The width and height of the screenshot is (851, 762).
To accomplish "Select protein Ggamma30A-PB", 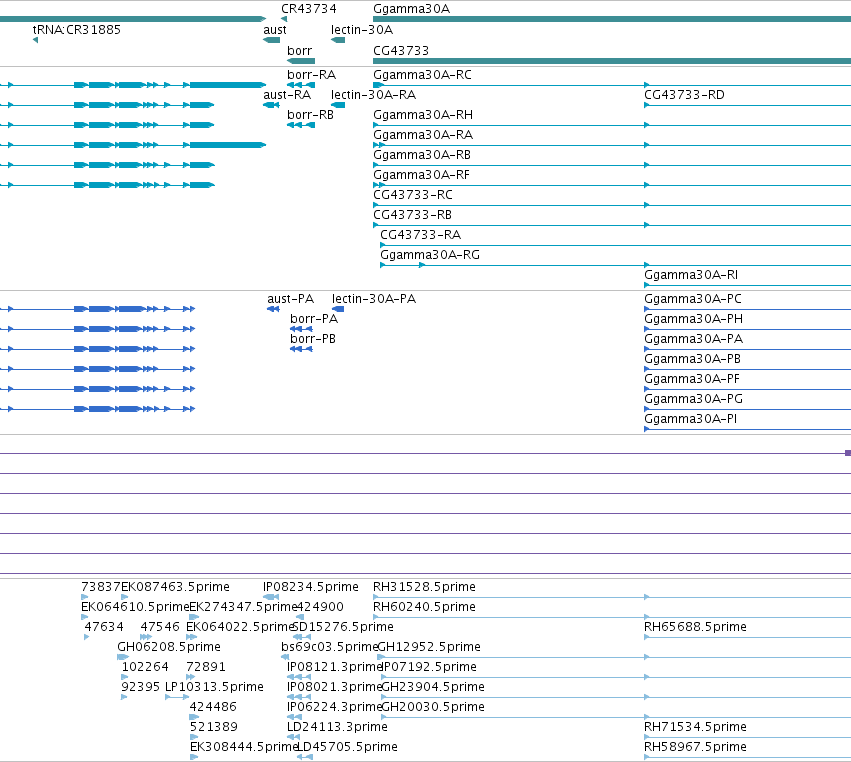I will point(693,359).
